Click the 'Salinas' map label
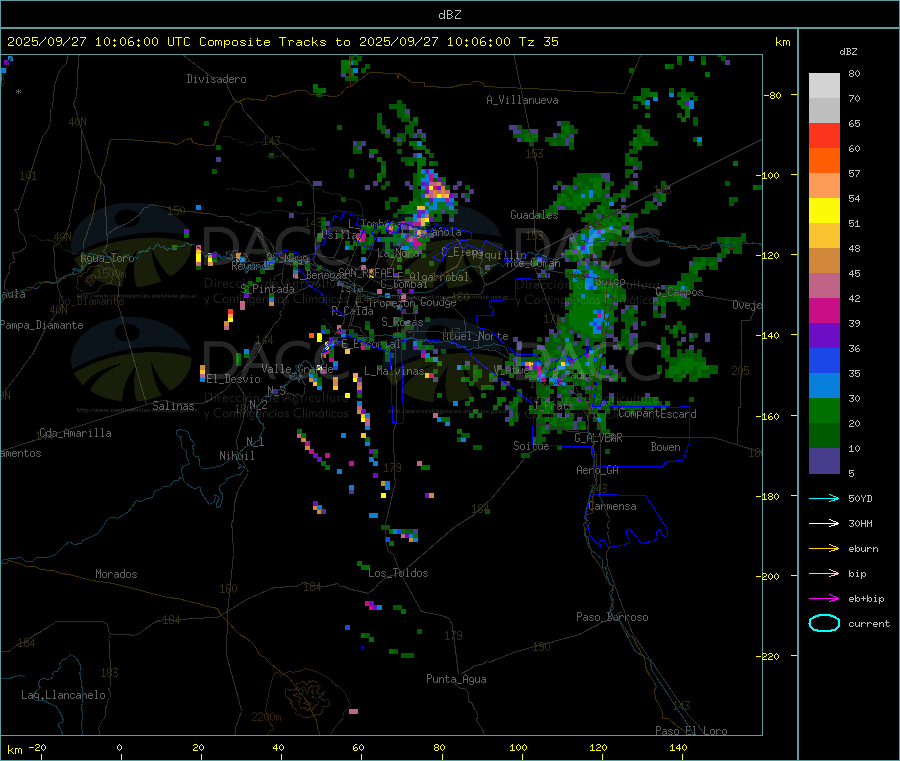 pos(173,406)
